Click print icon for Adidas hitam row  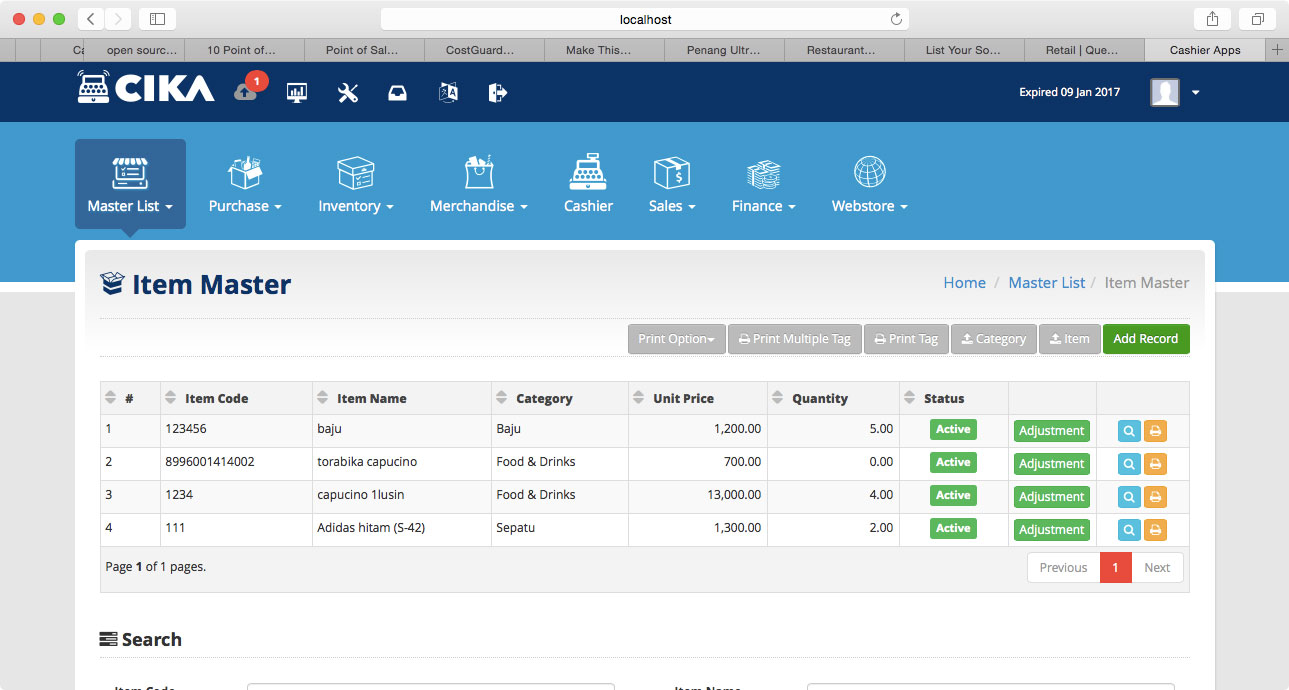click(1155, 530)
